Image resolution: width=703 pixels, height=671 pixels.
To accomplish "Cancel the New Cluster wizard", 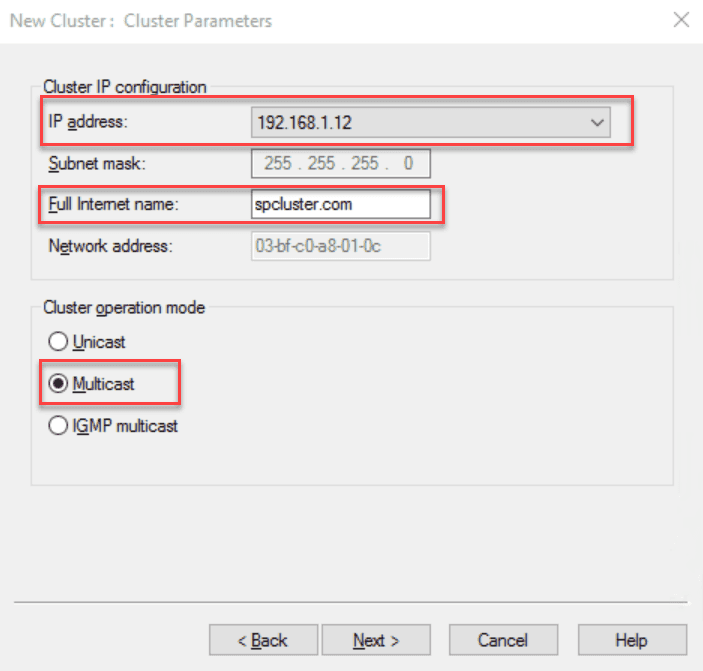I will [x=502, y=640].
